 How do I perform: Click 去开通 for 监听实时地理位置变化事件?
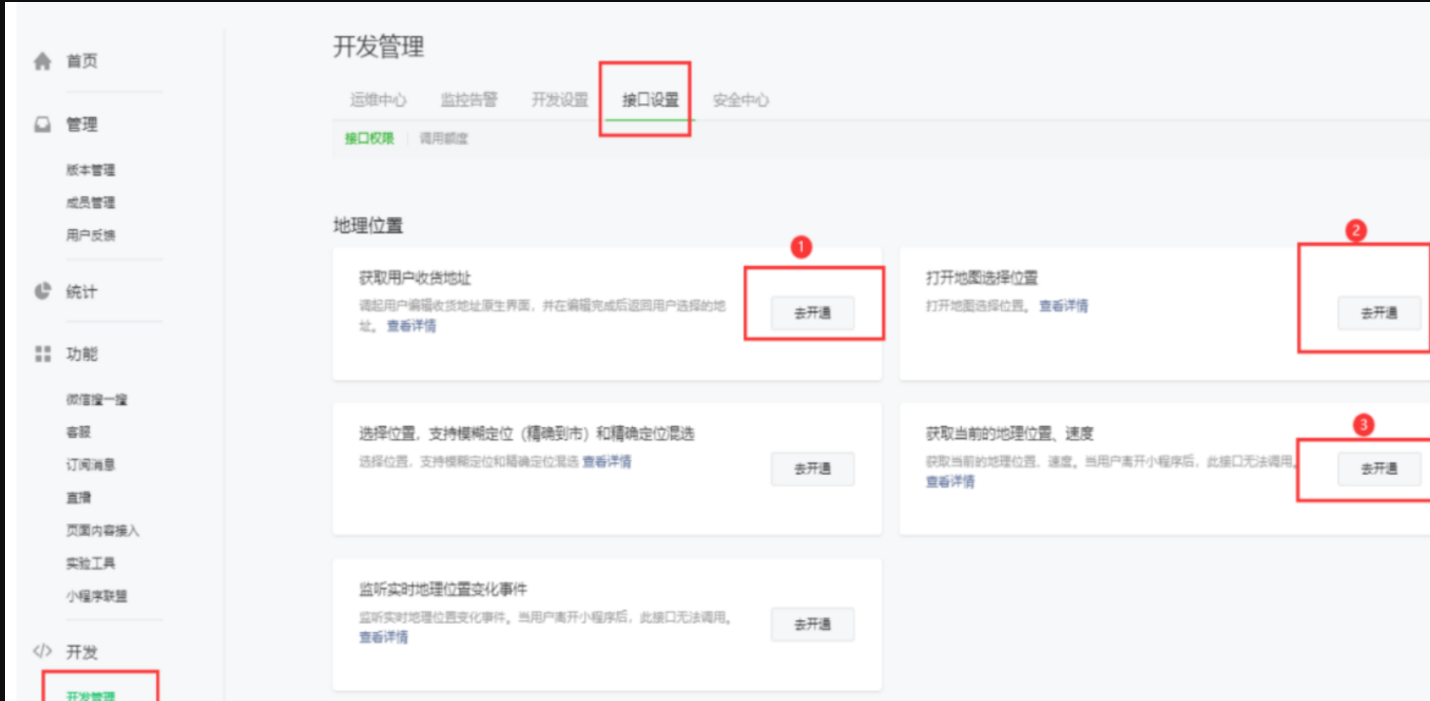[812, 624]
